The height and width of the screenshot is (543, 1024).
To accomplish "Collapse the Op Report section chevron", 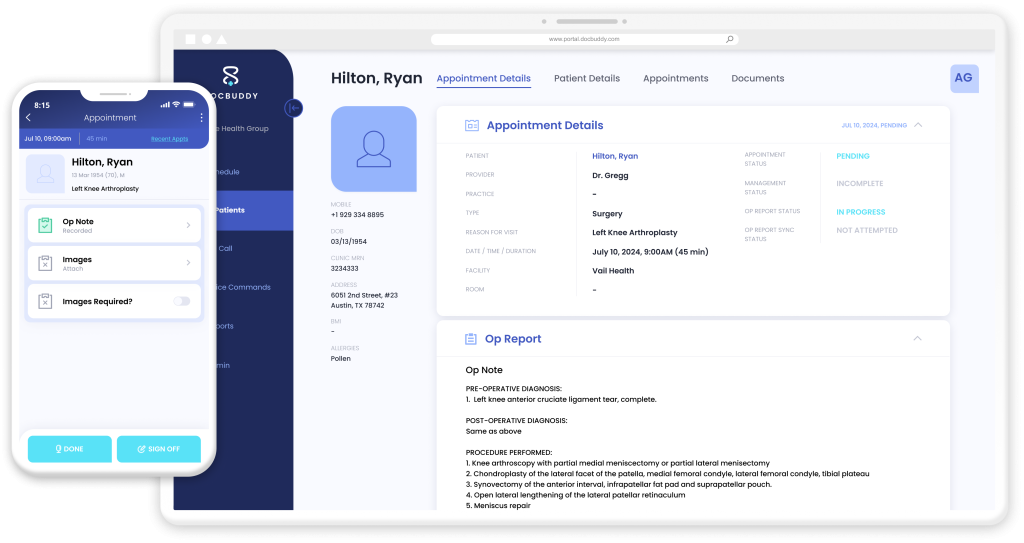I will click(918, 339).
